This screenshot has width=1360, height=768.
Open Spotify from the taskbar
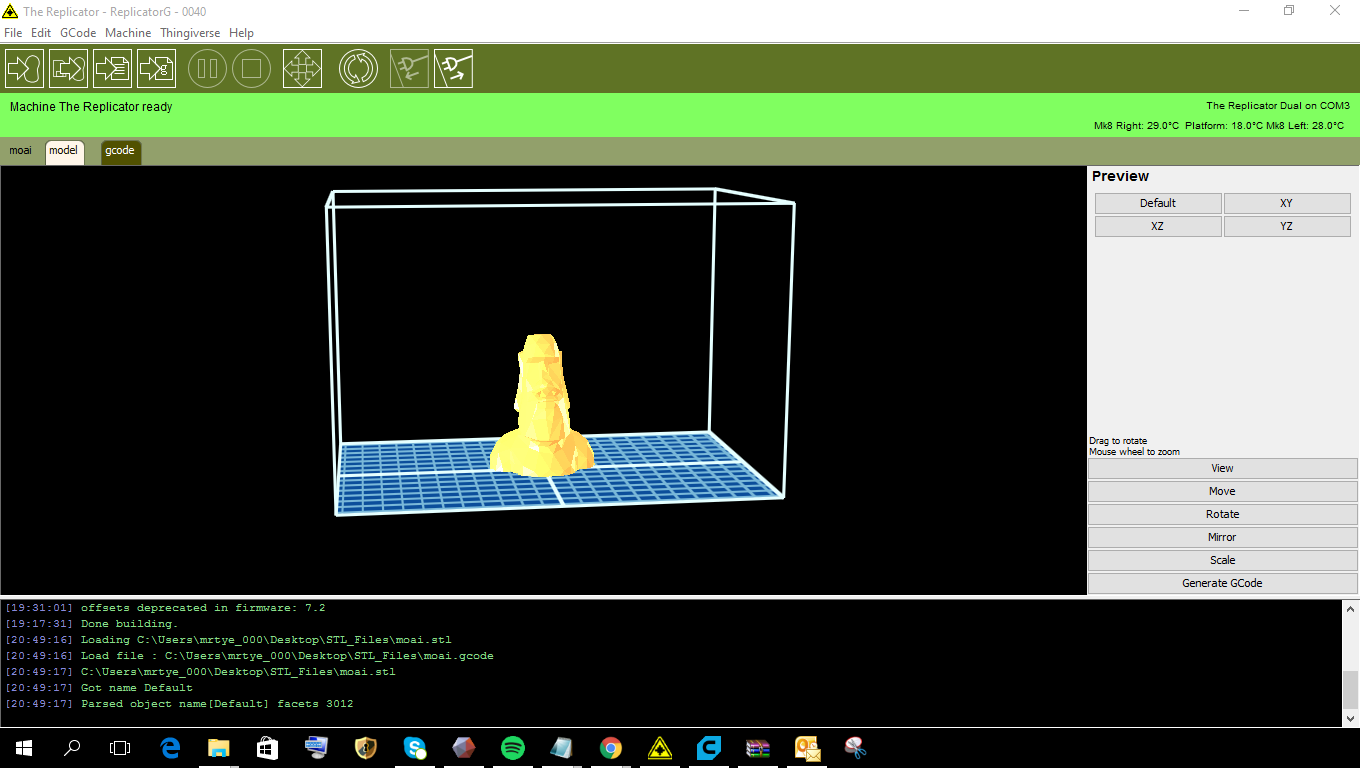point(513,748)
